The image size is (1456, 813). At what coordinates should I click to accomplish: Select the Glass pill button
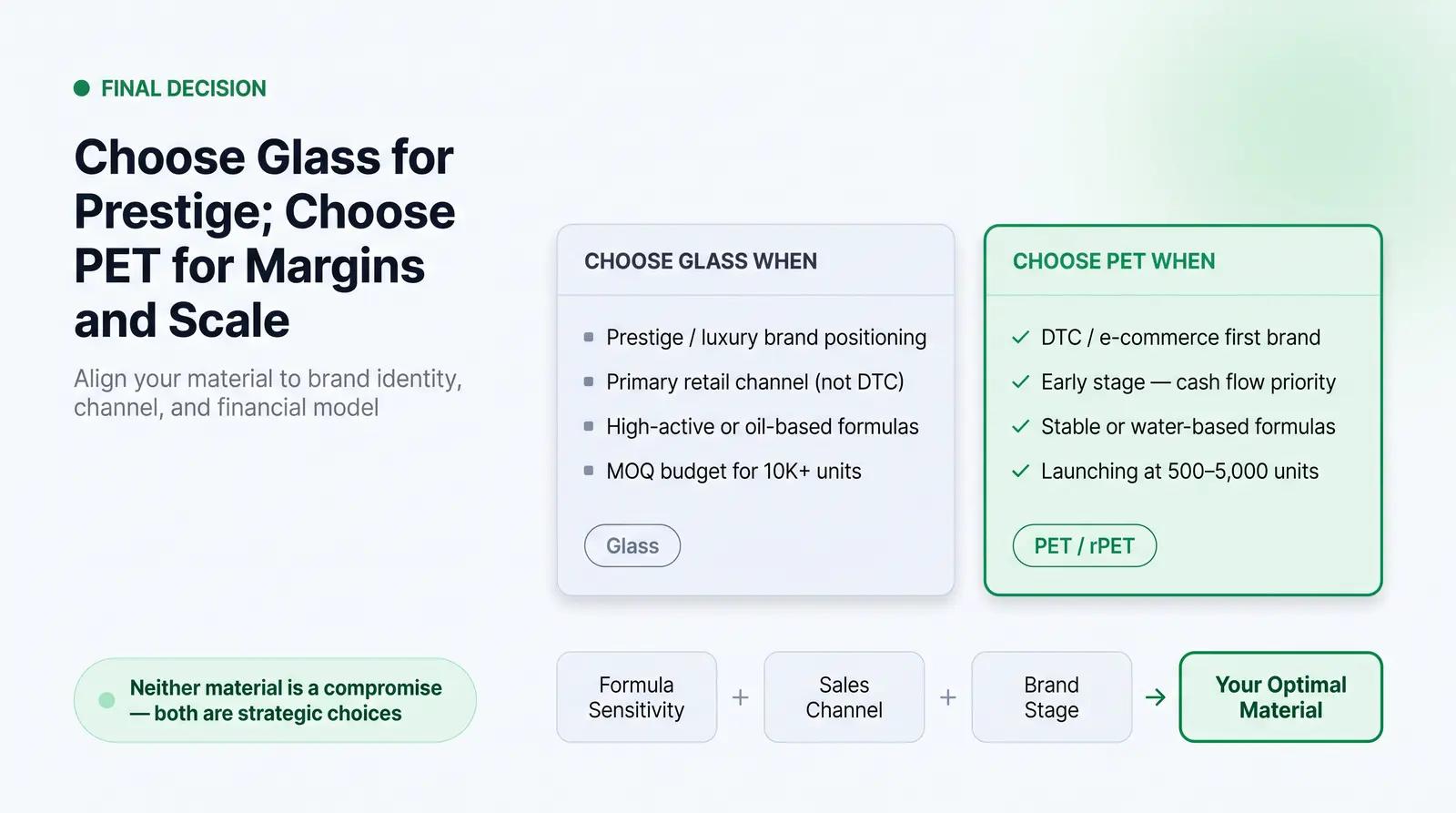pyautogui.click(x=632, y=545)
